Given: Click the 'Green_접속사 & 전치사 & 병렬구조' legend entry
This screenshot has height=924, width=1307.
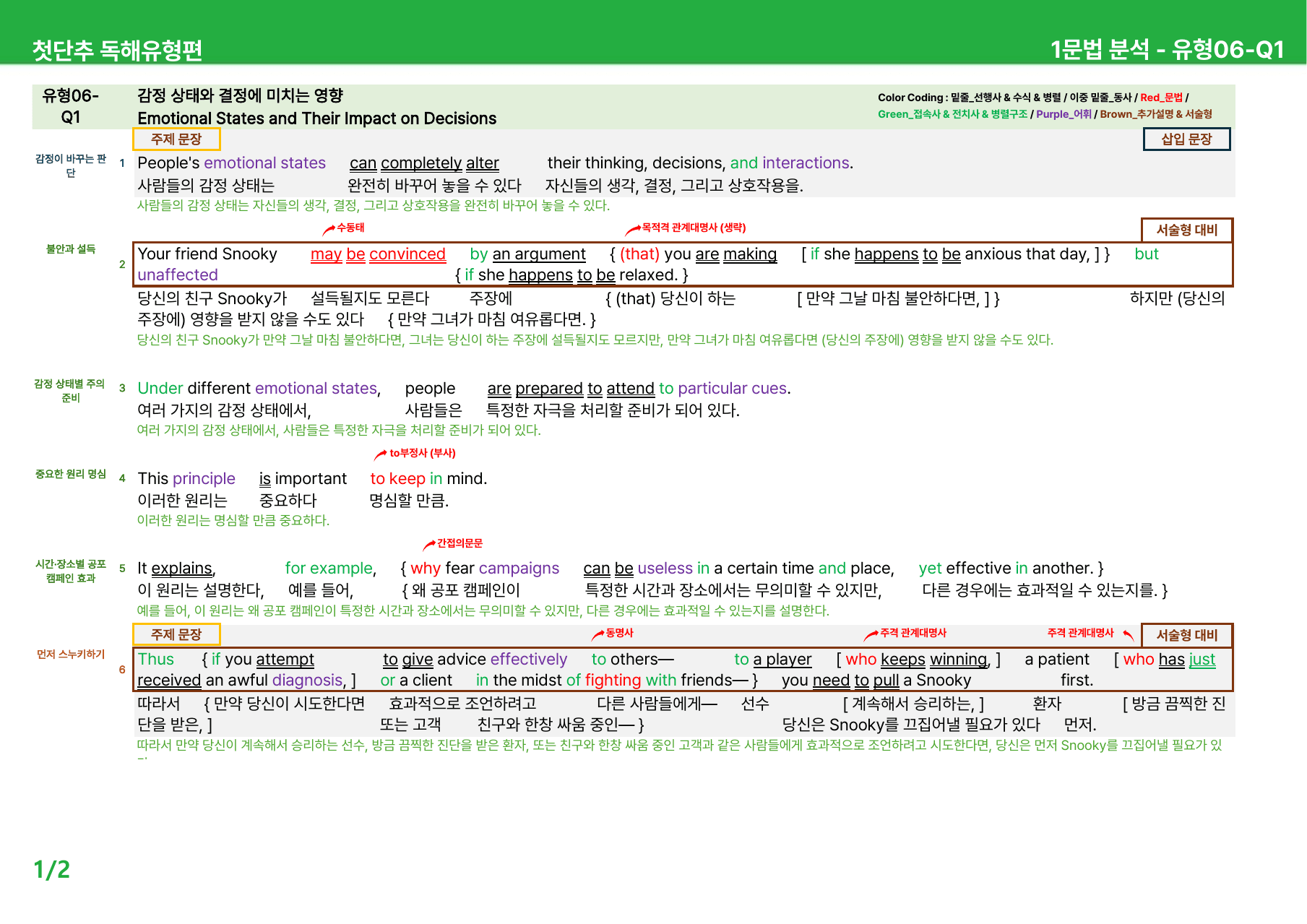Looking at the screenshot, I should coord(952,114).
